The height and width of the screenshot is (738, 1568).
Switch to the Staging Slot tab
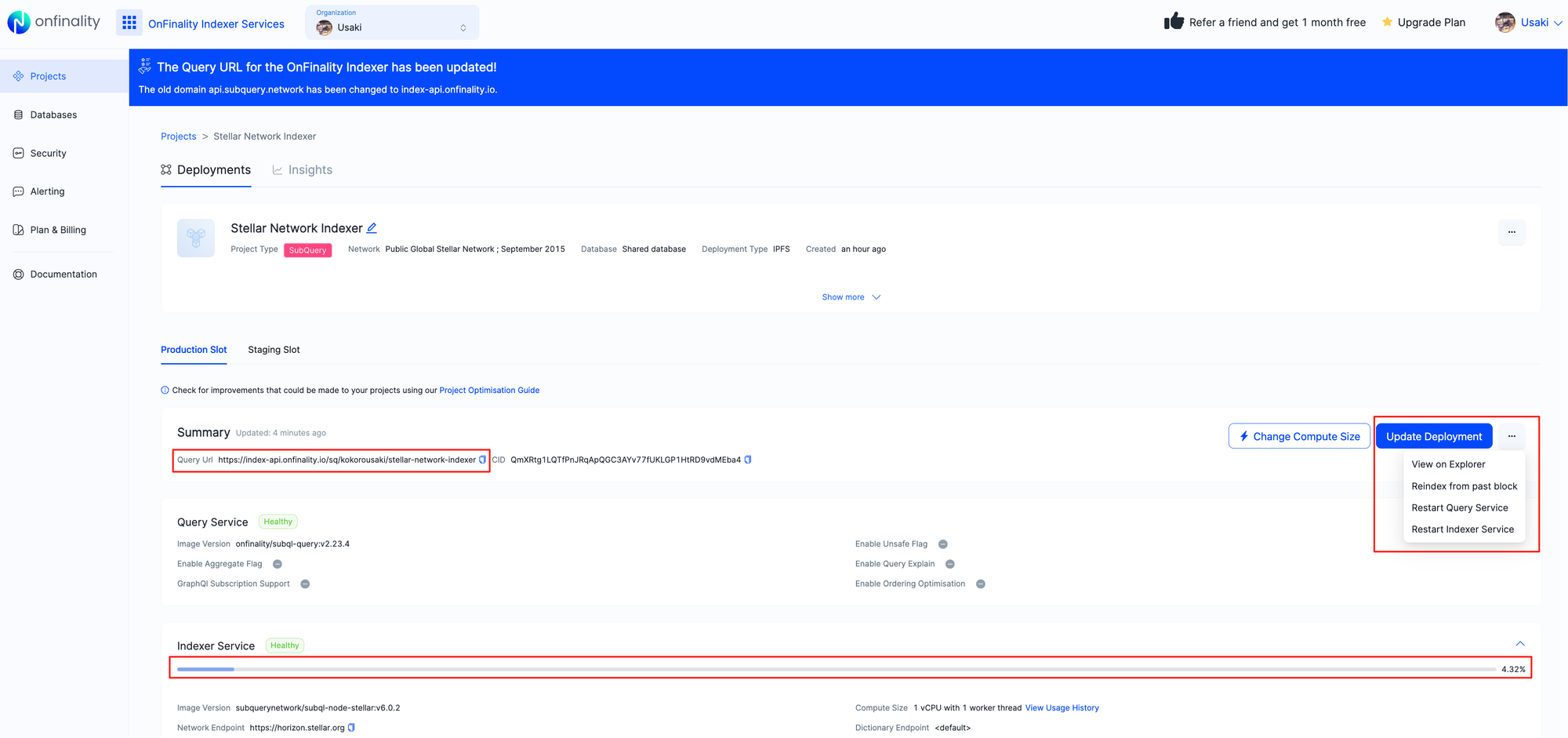pyautogui.click(x=273, y=350)
